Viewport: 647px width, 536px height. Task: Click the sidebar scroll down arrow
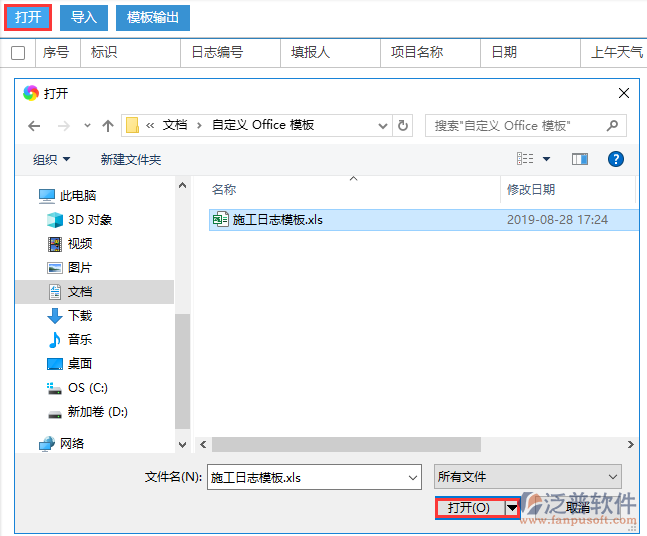182,445
